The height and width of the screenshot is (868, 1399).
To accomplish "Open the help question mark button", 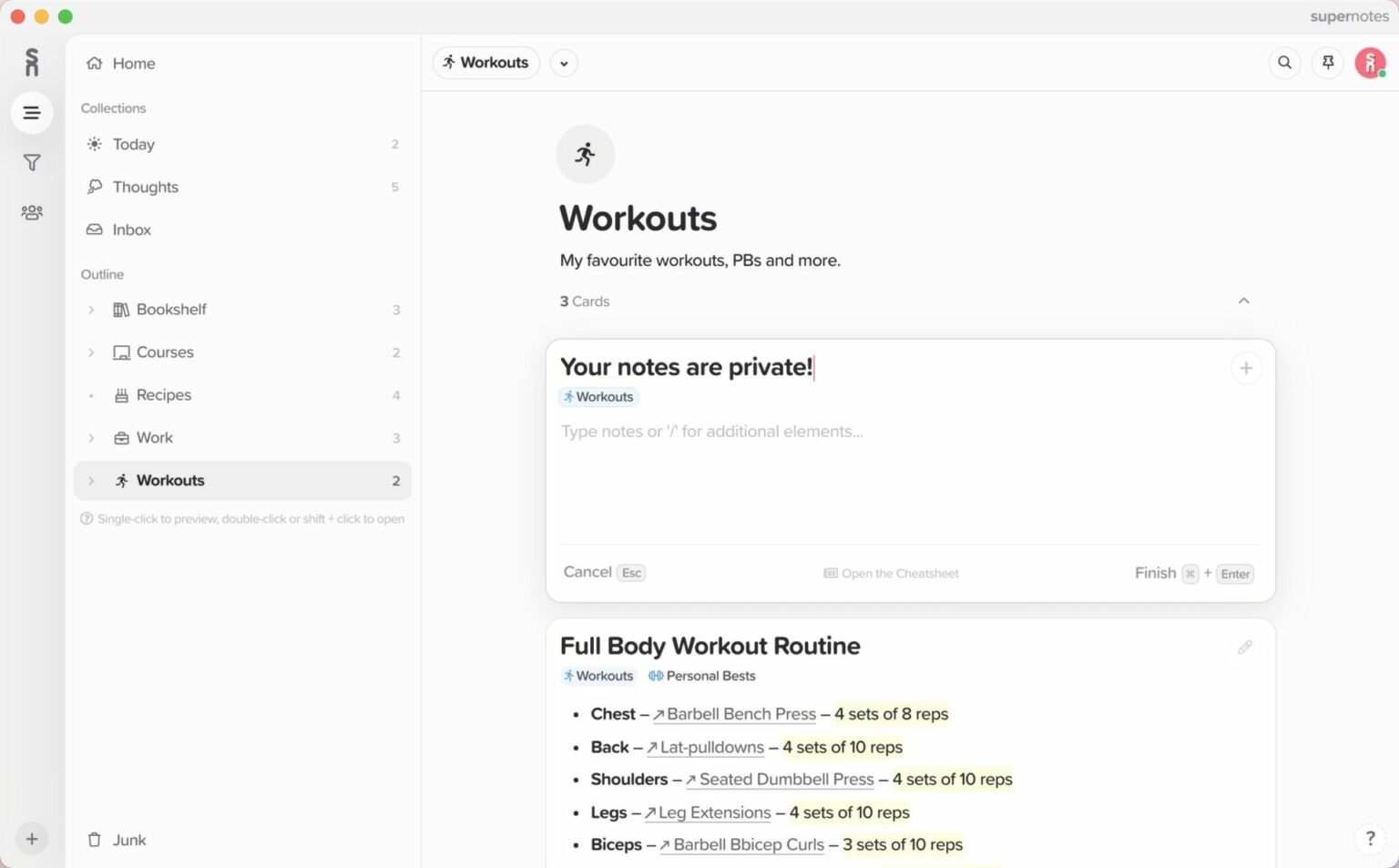I will coord(1370,839).
